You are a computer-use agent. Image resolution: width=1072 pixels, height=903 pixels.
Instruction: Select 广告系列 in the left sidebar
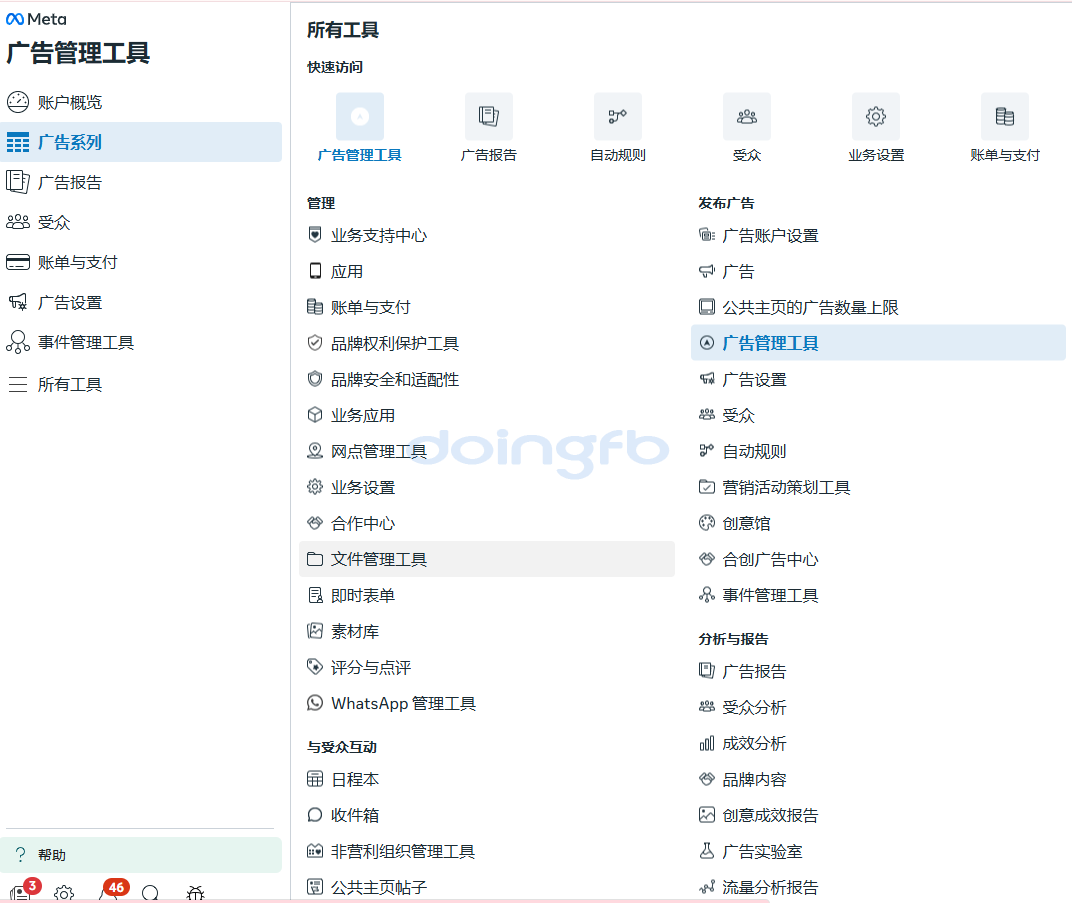click(141, 142)
